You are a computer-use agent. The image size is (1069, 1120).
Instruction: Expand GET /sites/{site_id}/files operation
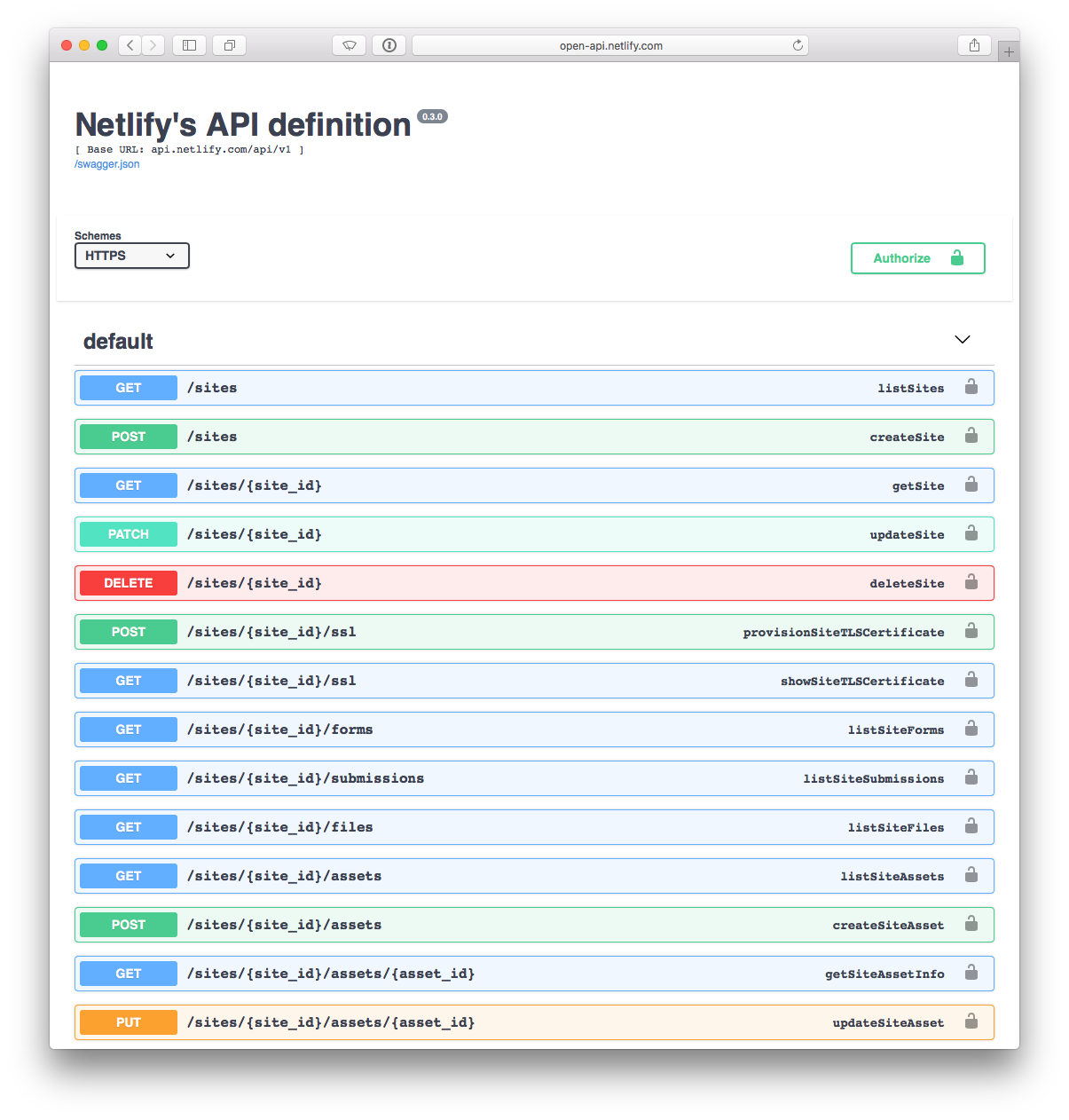534,827
